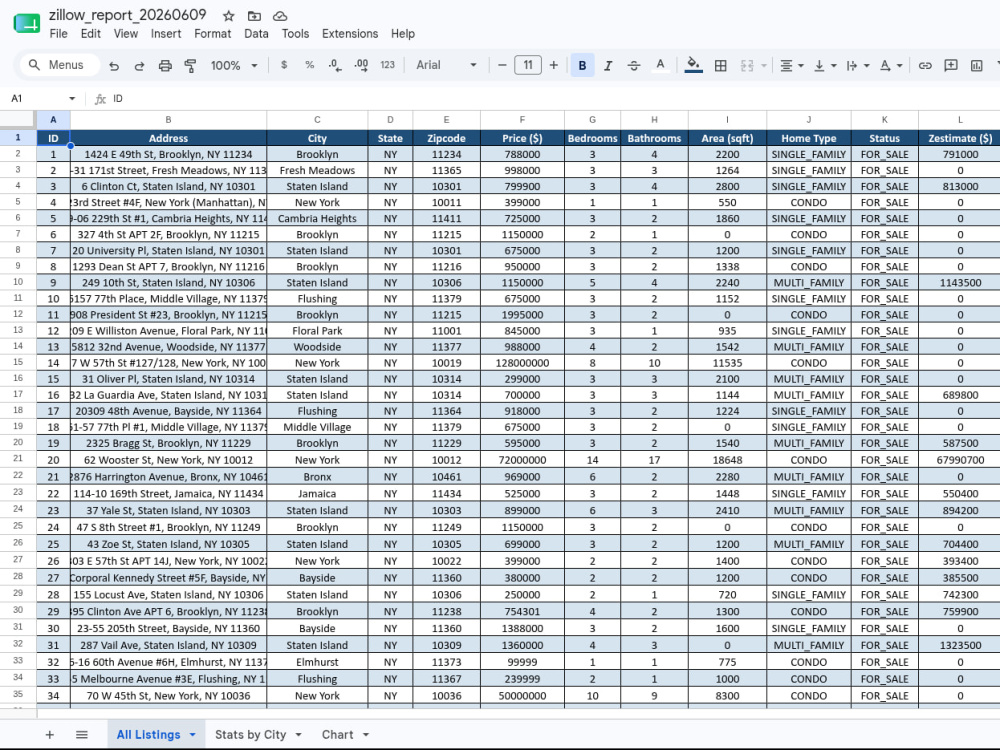The height and width of the screenshot is (750, 1000).
Task: Open the fill color paint bucket
Action: click(693, 65)
